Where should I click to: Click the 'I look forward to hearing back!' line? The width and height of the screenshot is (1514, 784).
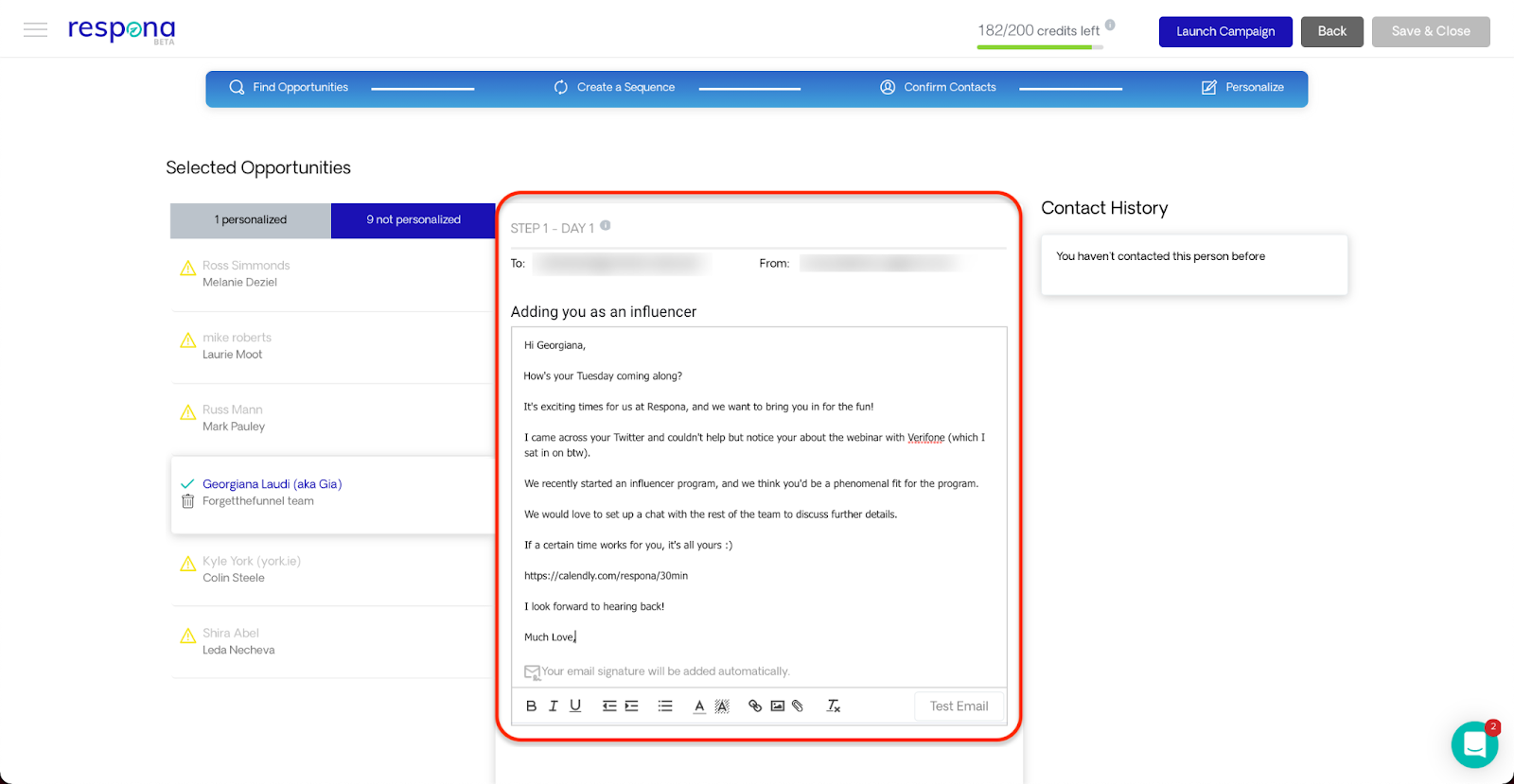tap(594, 607)
